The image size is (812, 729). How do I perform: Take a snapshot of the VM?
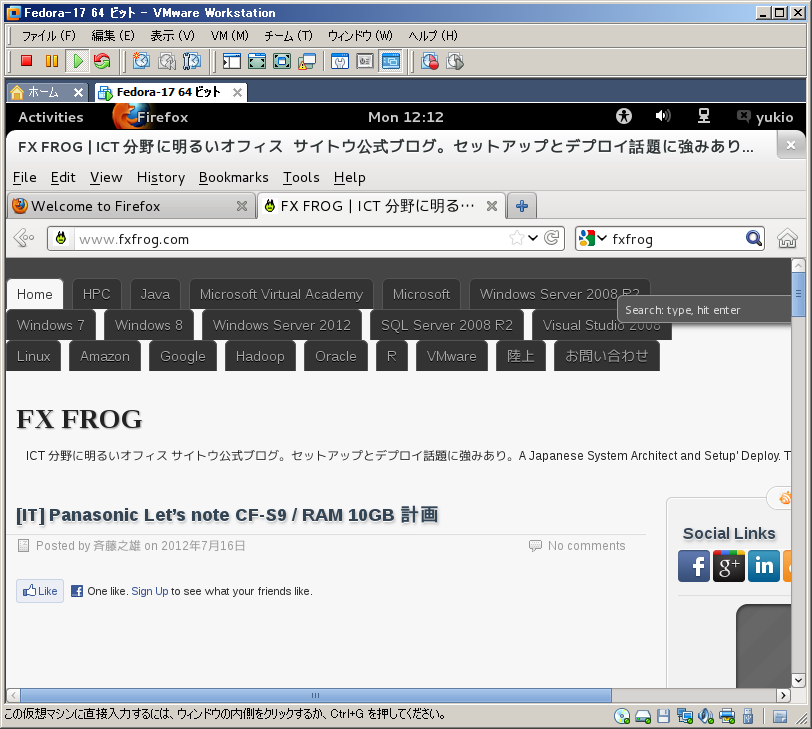(x=141, y=61)
